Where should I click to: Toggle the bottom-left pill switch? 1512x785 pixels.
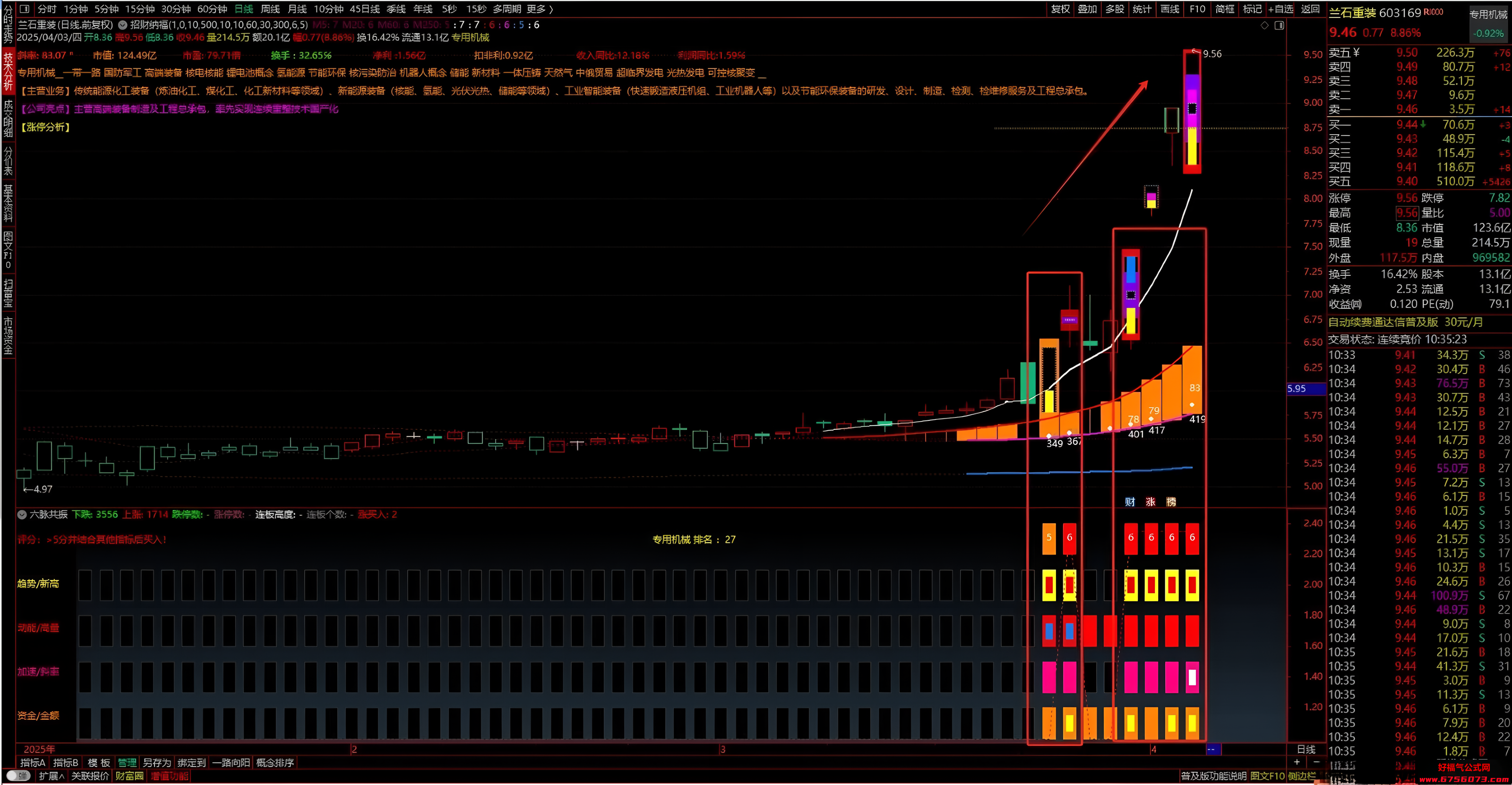click(x=18, y=776)
